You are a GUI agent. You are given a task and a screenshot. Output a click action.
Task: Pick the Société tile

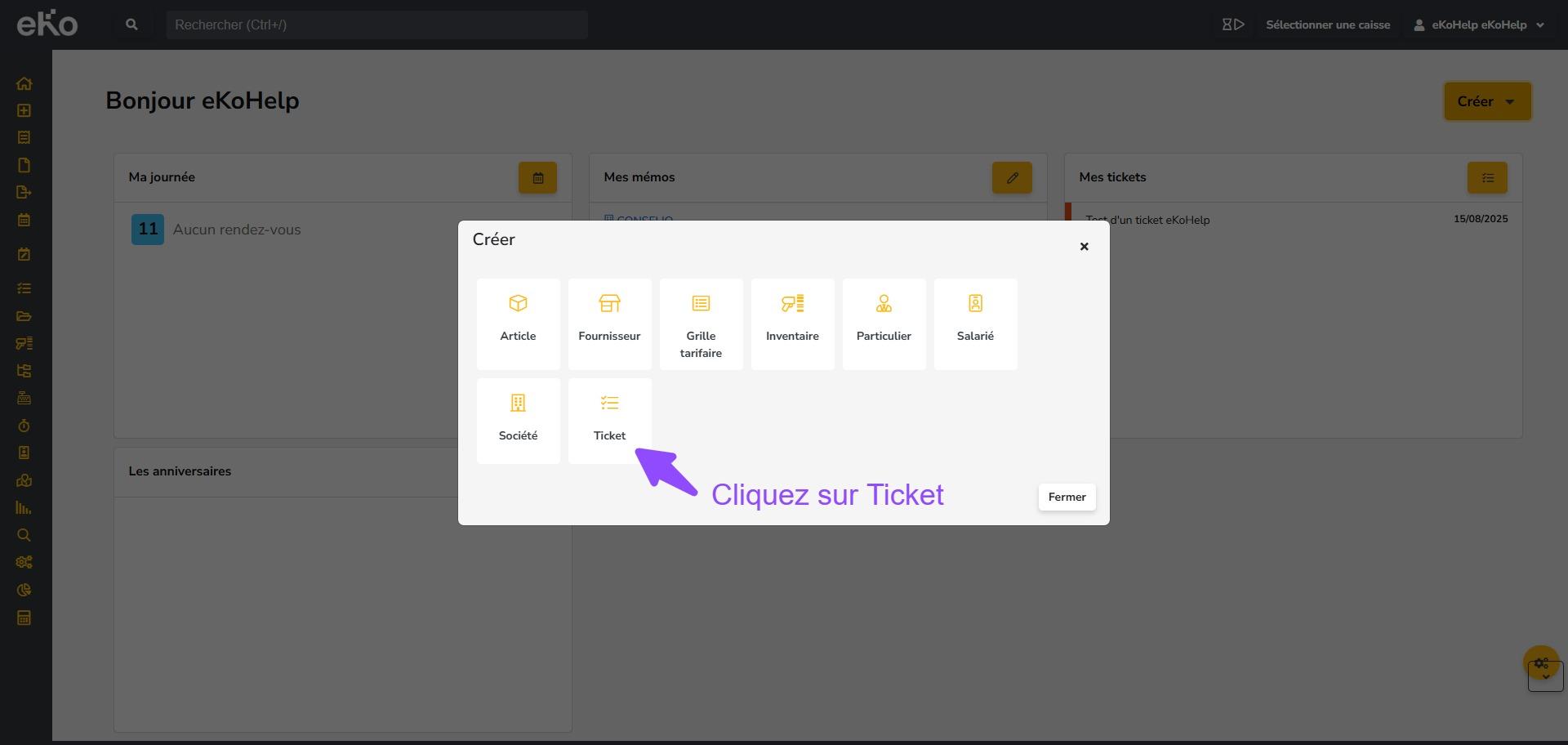click(518, 420)
